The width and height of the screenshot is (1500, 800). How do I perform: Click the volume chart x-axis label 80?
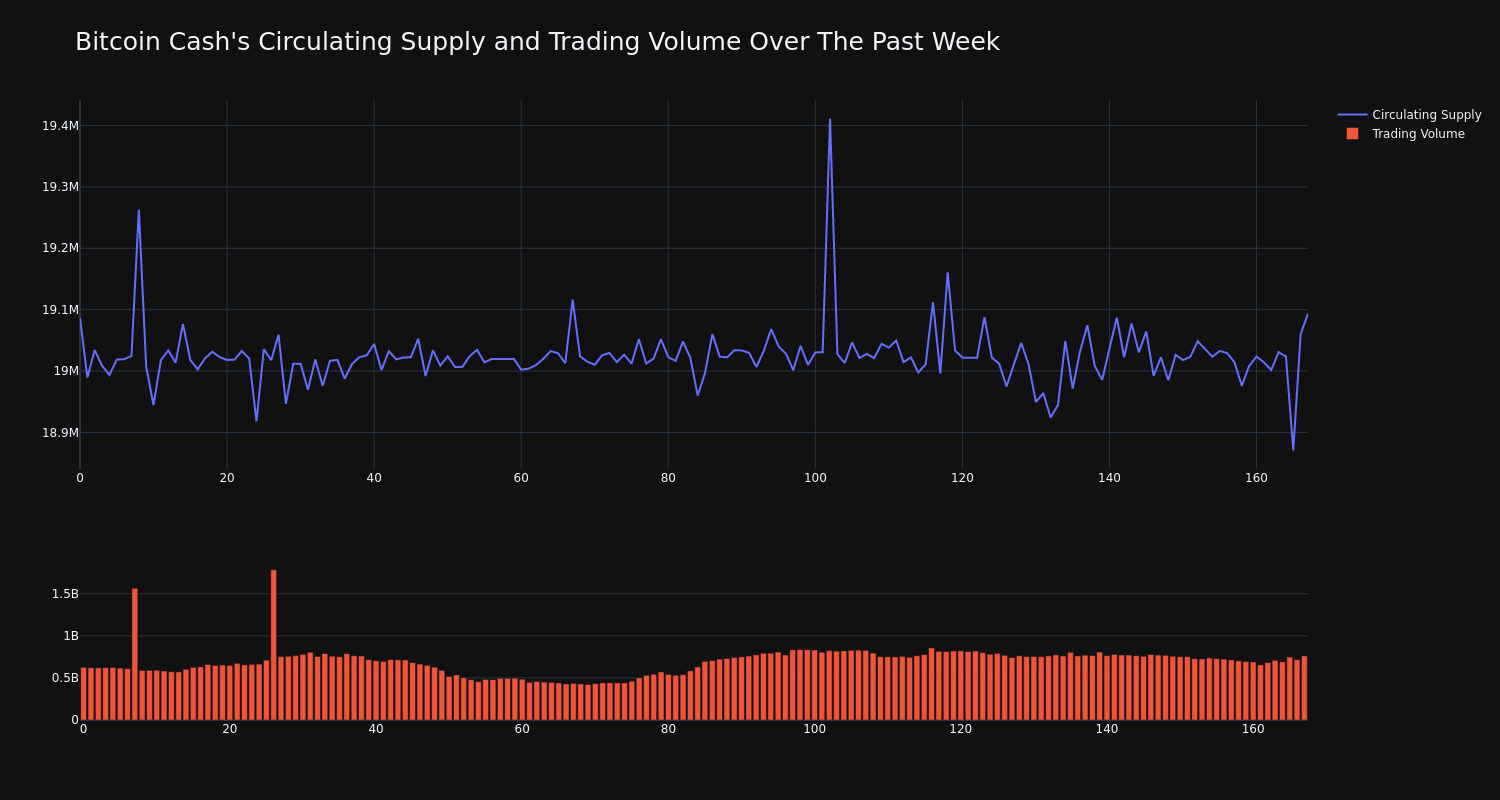pos(668,729)
